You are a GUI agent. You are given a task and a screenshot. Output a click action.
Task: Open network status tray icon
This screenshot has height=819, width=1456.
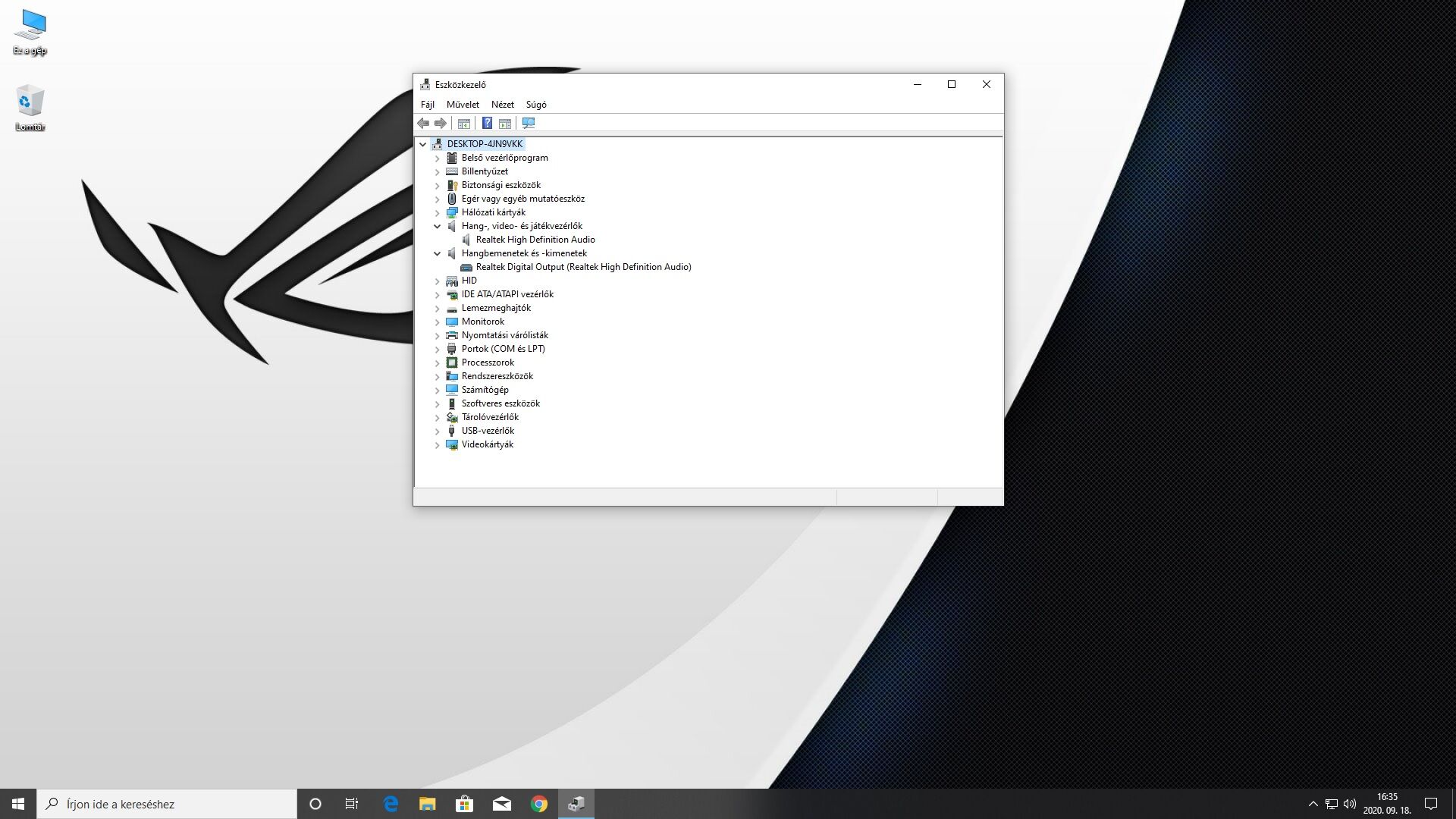pos(1331,804)
